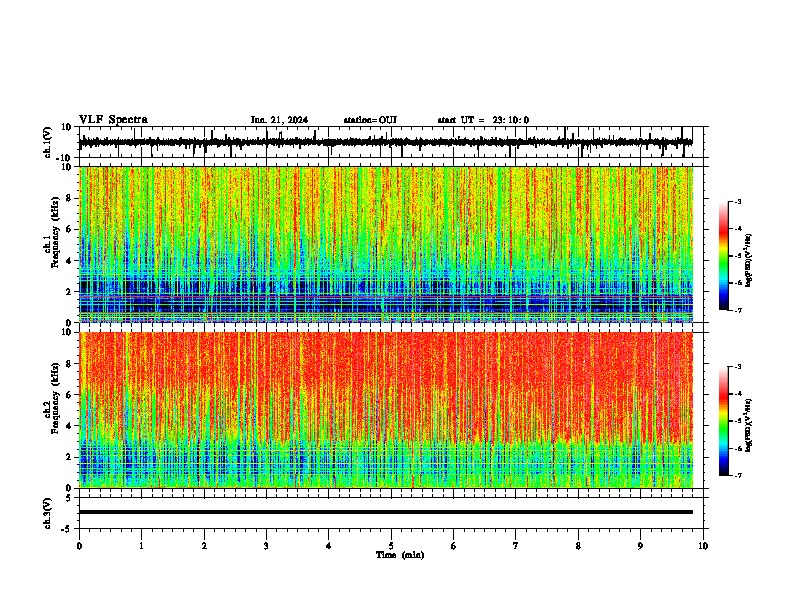
Task: Click the ch.1 spectrogram color scale bar
Action: pyautogui.click(x=724, y=256)
